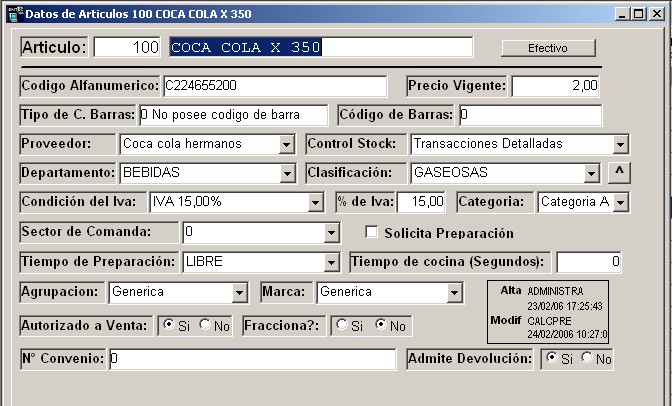The width and height of the screenshot is (672, 406).
Task: Select No for Autorizado a Venta
Action: pyautogui.click(x=205, y=325)
